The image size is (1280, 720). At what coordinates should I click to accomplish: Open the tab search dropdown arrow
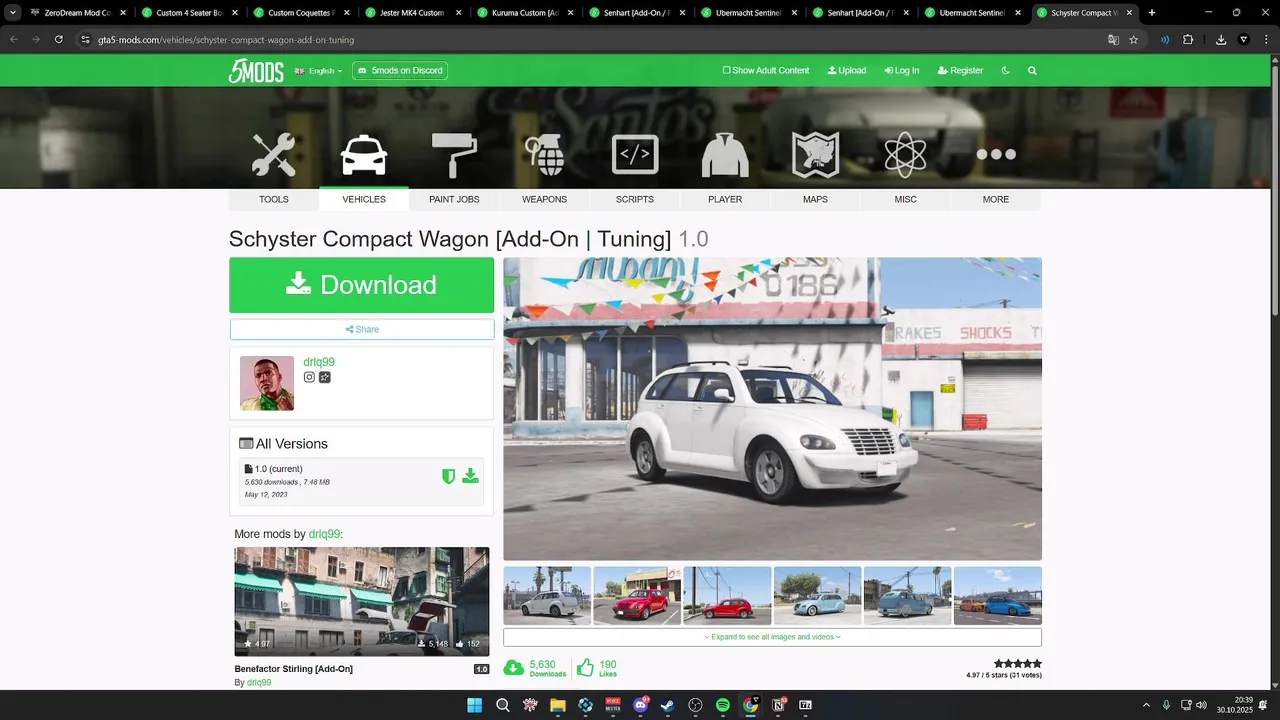coord(12,13)
